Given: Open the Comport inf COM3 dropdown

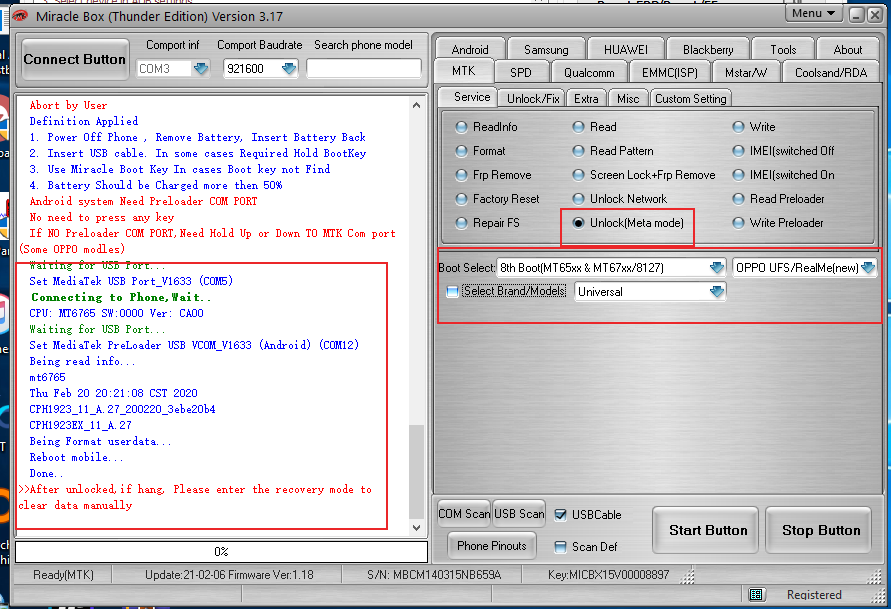Looking at the screenshot, I should coord(201,69).
